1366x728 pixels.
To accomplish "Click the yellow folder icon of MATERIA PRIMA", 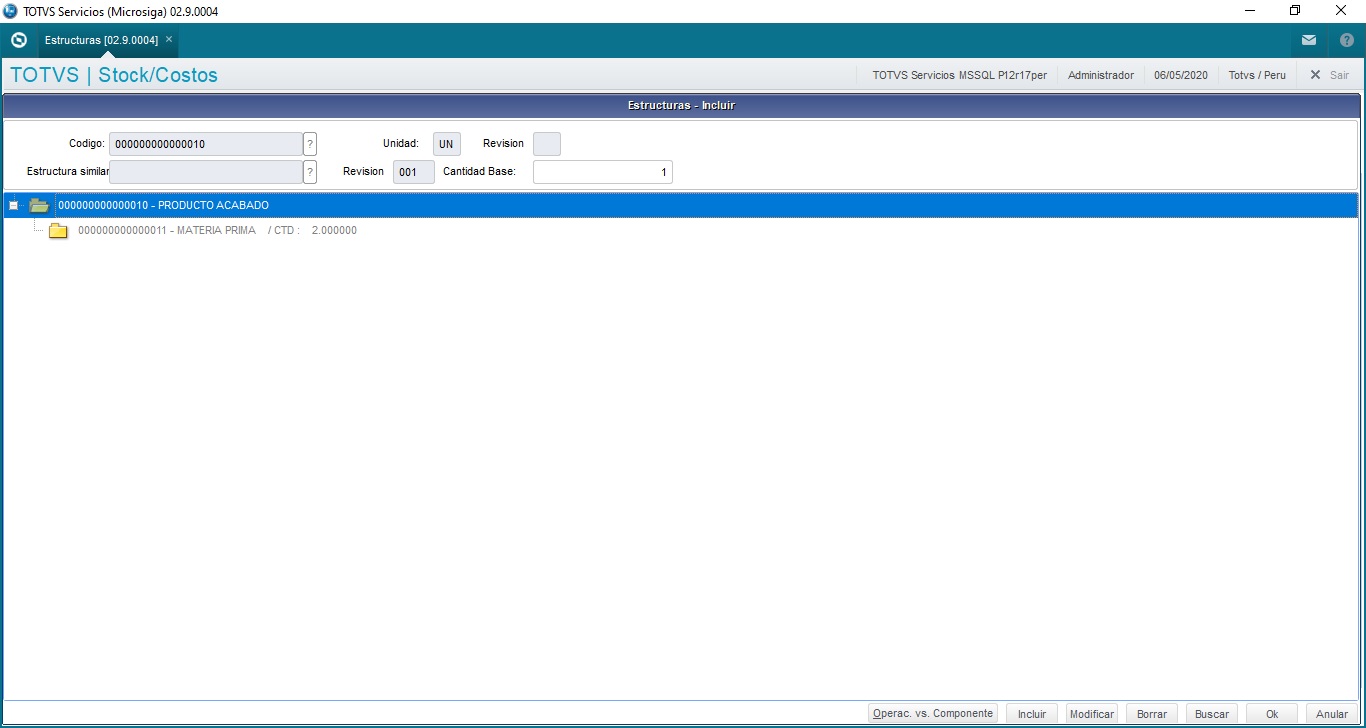I will click(x=59, y=231).
